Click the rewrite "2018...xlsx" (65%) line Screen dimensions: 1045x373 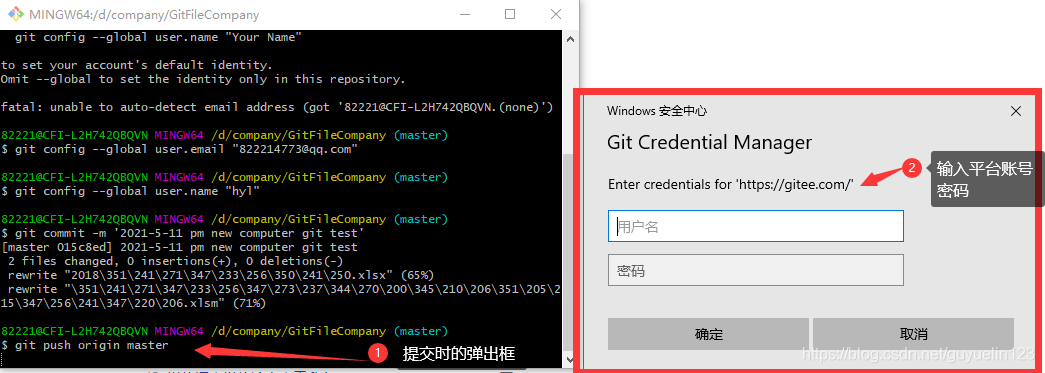point(221,275)
